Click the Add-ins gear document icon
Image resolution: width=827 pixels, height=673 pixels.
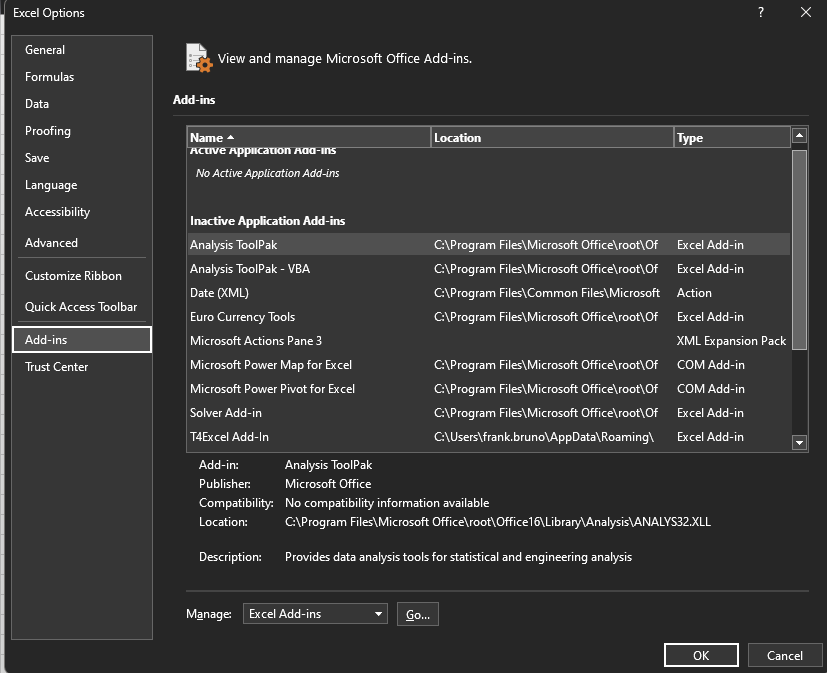tap(199, 58)
